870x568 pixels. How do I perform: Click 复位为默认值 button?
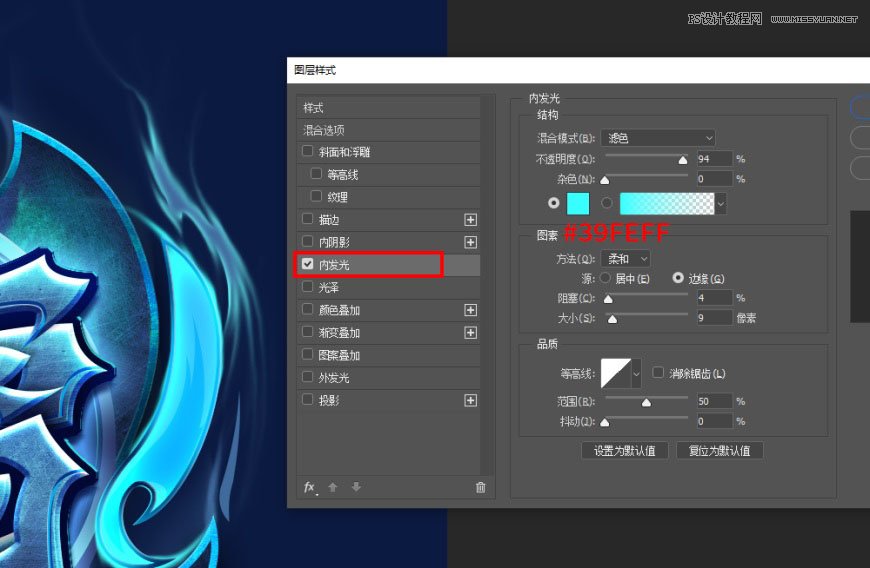click(x=720, y=450)
